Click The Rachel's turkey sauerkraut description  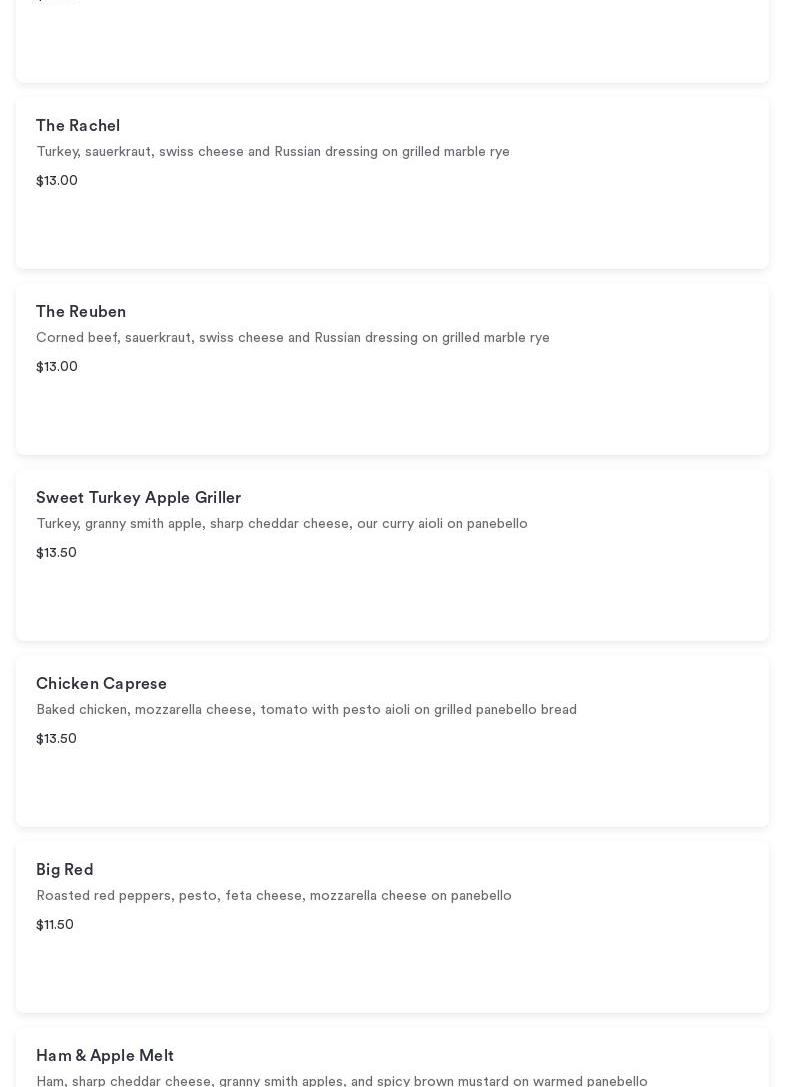click(273, 152)
